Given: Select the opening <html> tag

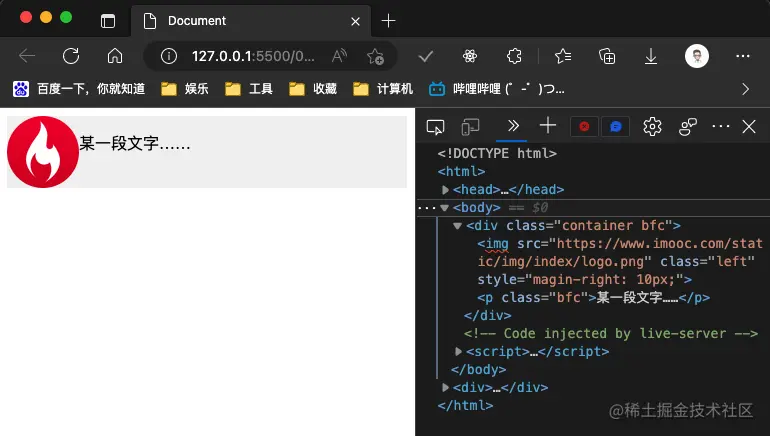Looking at the screenshot, I should click(x=462, y=171).
